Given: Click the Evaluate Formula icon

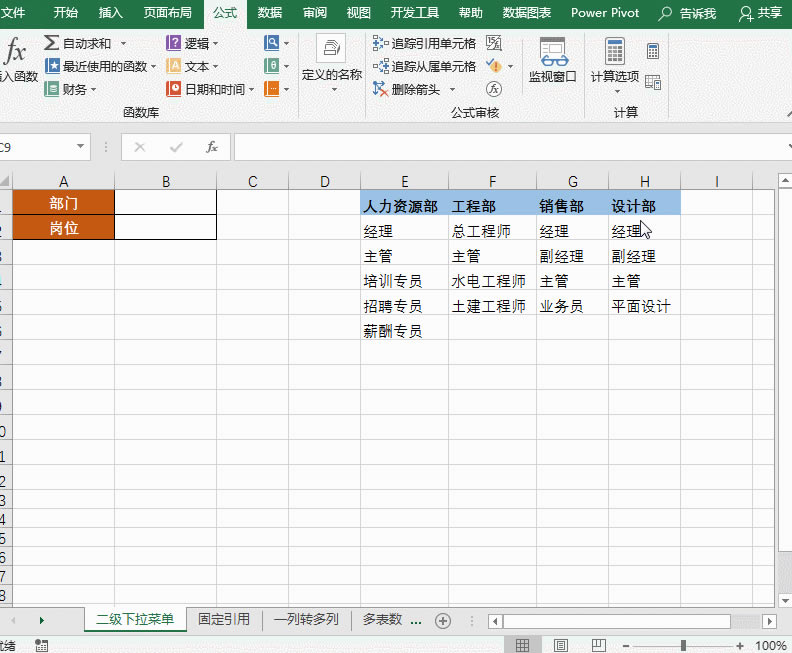Looking at the screenshot, I should click(494, 89).
